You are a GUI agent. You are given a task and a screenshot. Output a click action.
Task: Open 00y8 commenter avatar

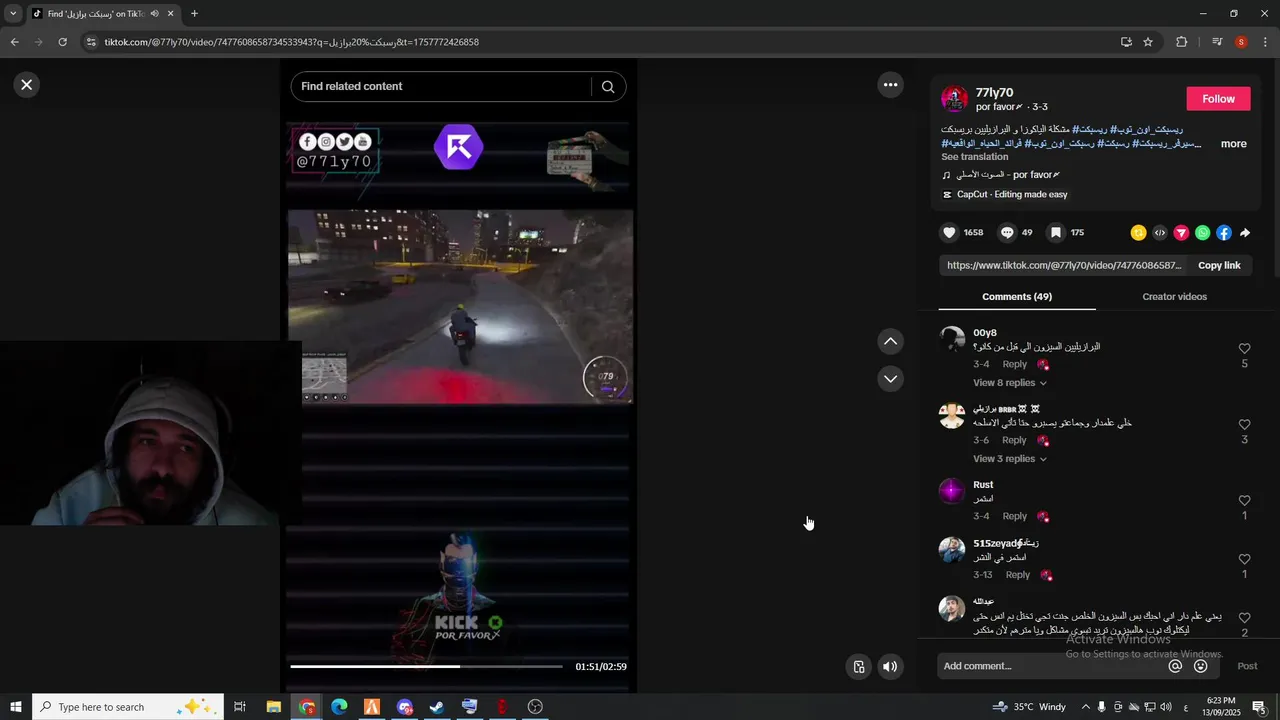[952, 339]
